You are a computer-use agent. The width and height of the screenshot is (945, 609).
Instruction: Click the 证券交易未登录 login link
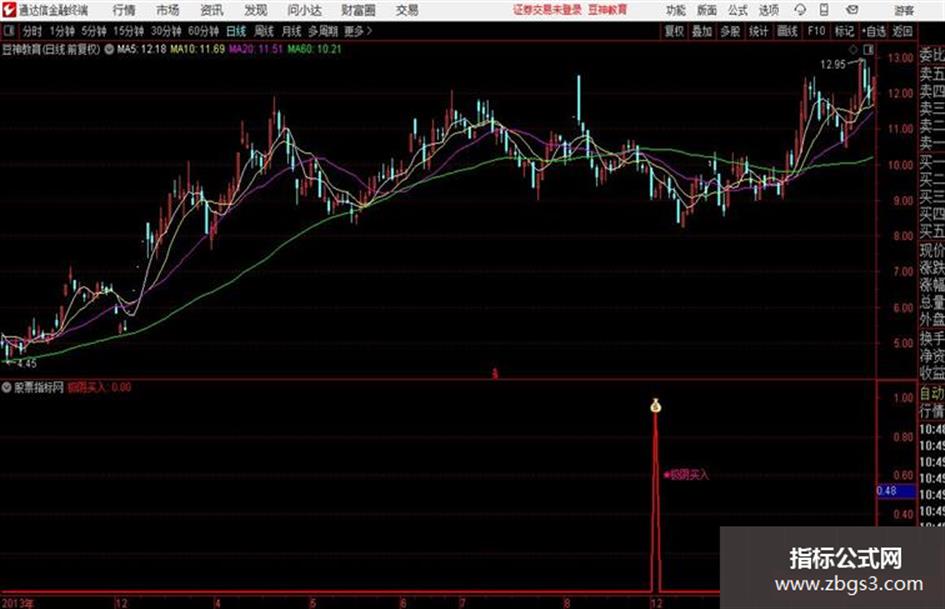[x=547, y=10]
